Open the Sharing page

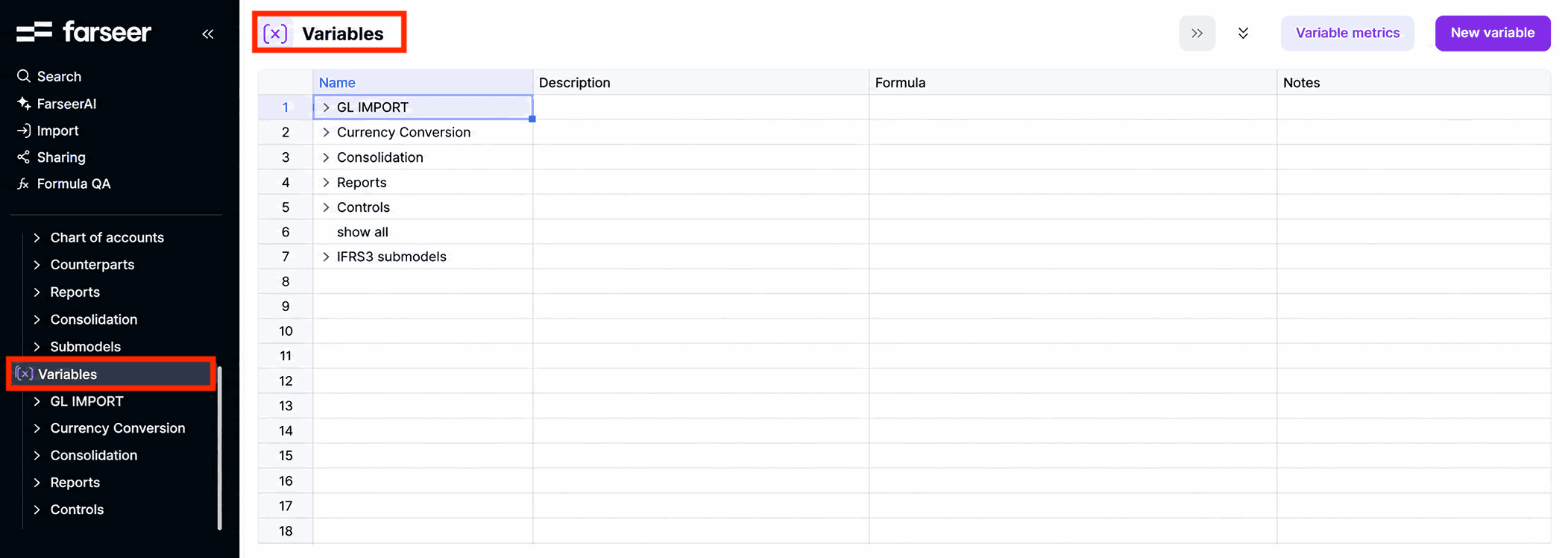click(61, 157)
